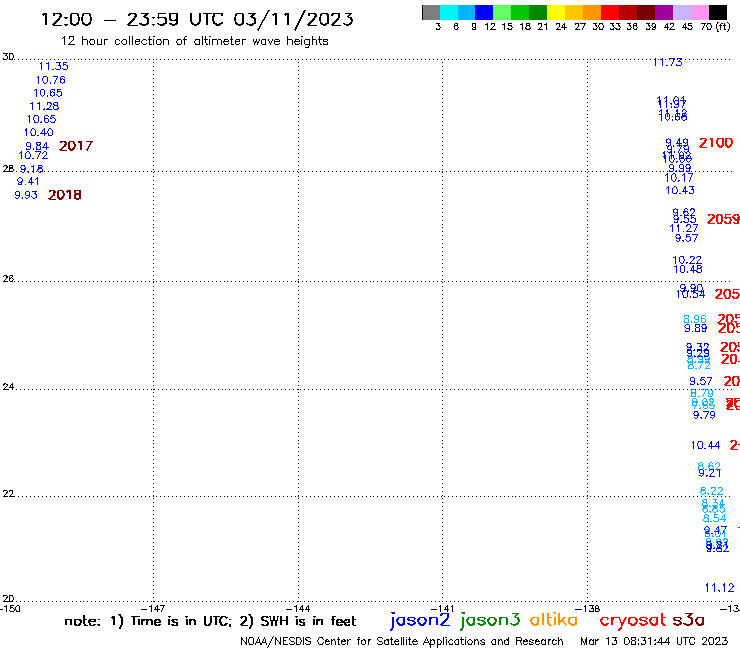Click the -147 longitude axis label
The width and height of the screenshot is (740, 650).
pyautogui.click(x=153, y=608)
